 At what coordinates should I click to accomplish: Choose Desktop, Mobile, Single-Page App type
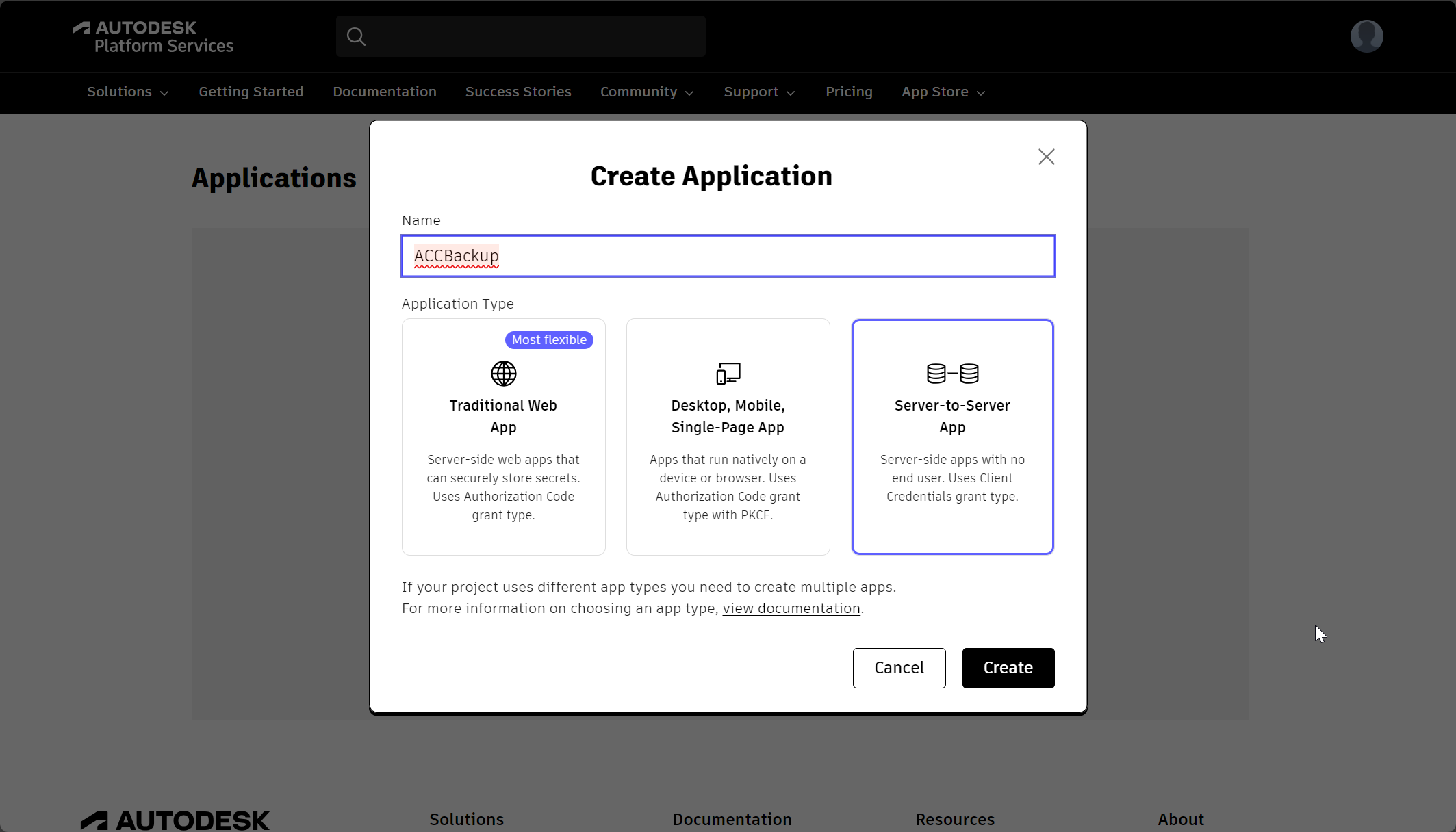(728, 437)
